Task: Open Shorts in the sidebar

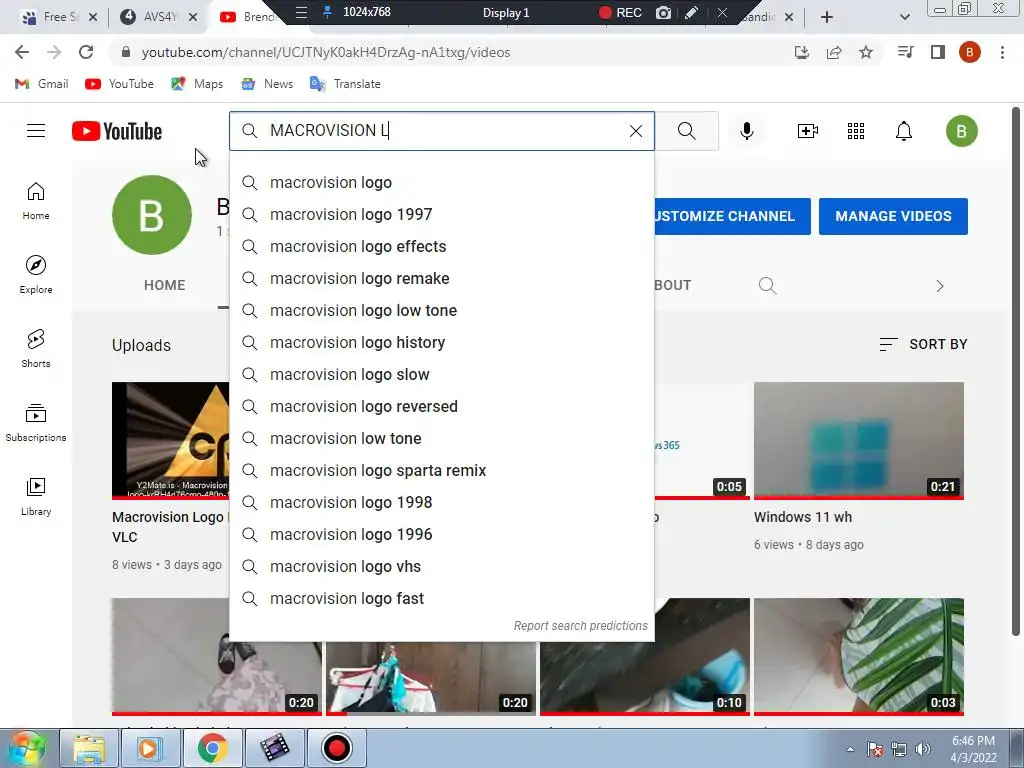Action: click(x=36, y=348)
